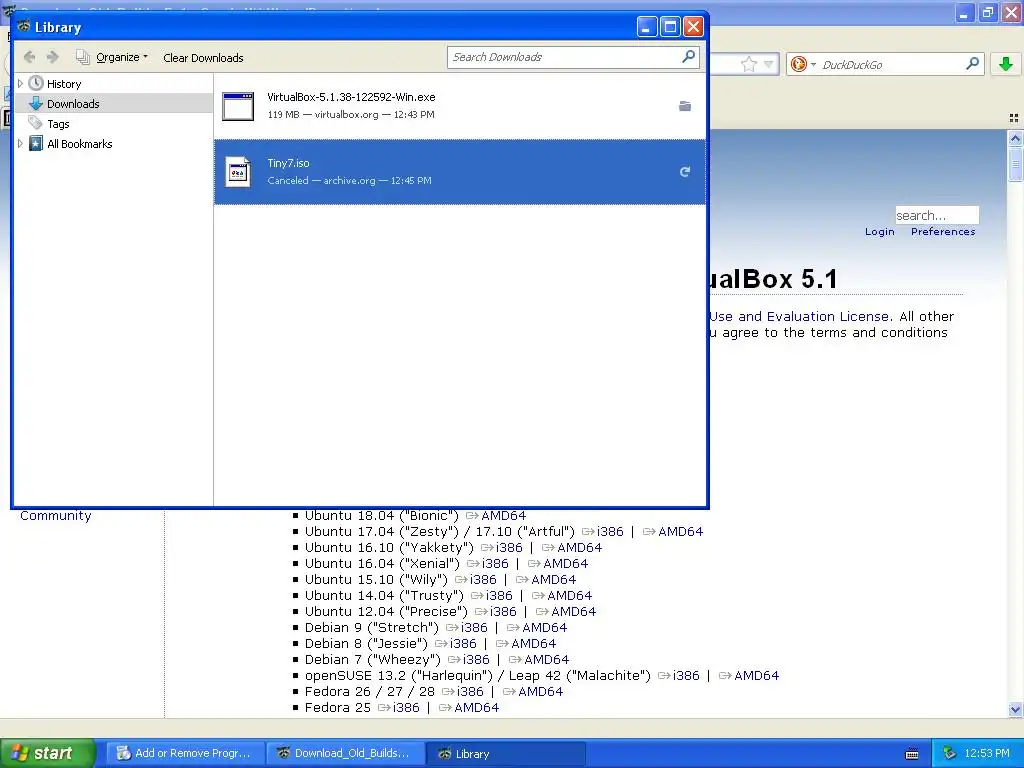The height and width of the screenshot is (768, 1024).
Task: Click the Library window title bar icon
Action: pyautogui.click(x=24, y=27)
